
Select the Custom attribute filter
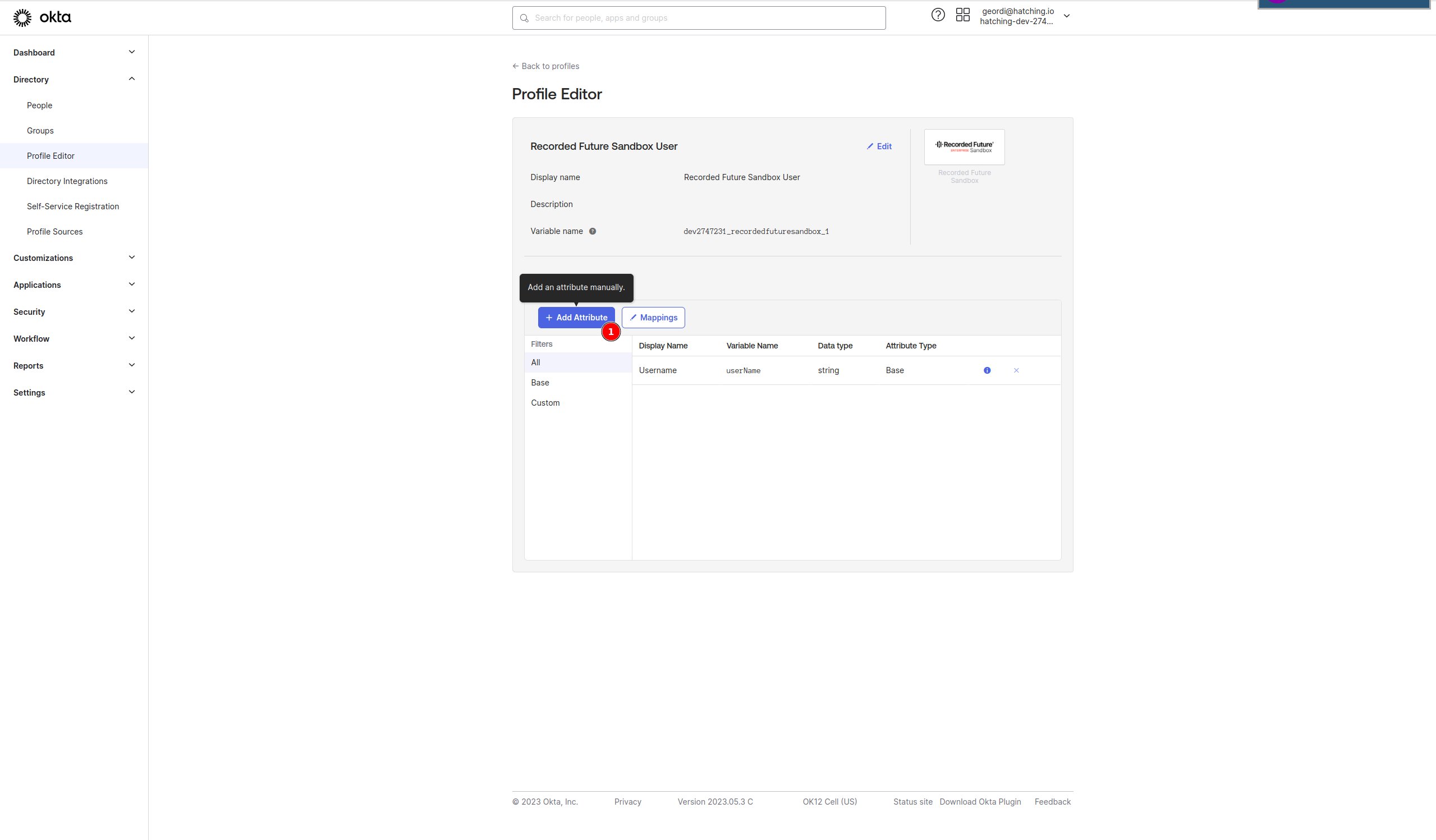coord(545,403)
